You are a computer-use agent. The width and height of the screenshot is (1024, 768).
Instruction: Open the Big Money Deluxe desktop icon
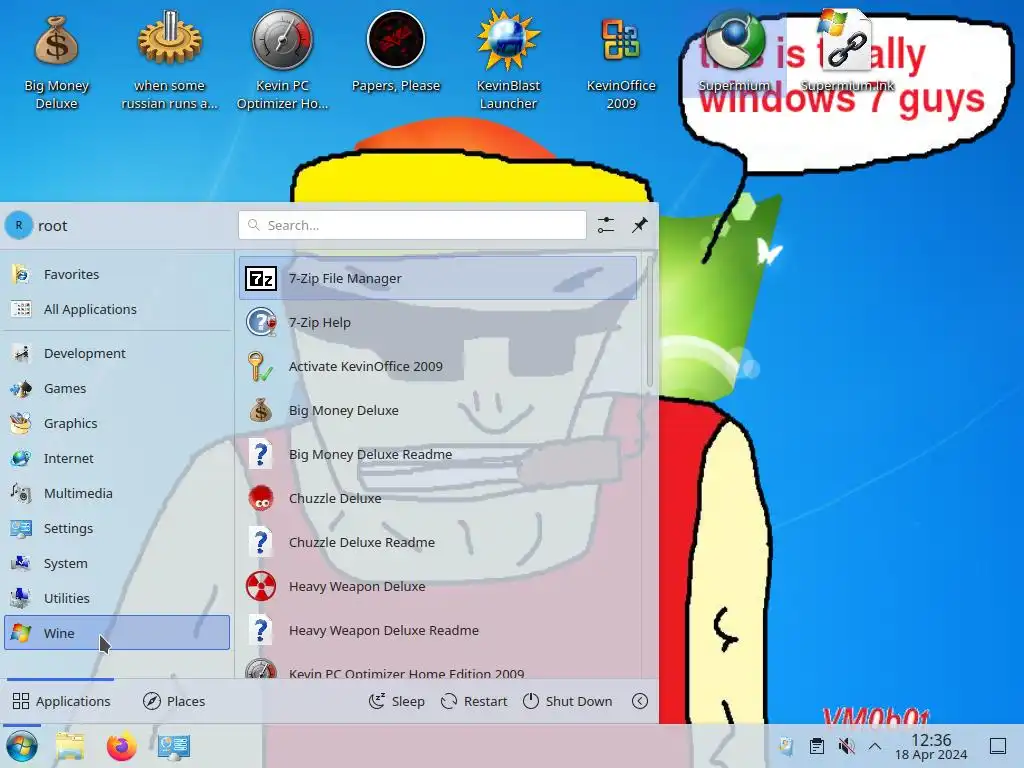tap(56, 62)
